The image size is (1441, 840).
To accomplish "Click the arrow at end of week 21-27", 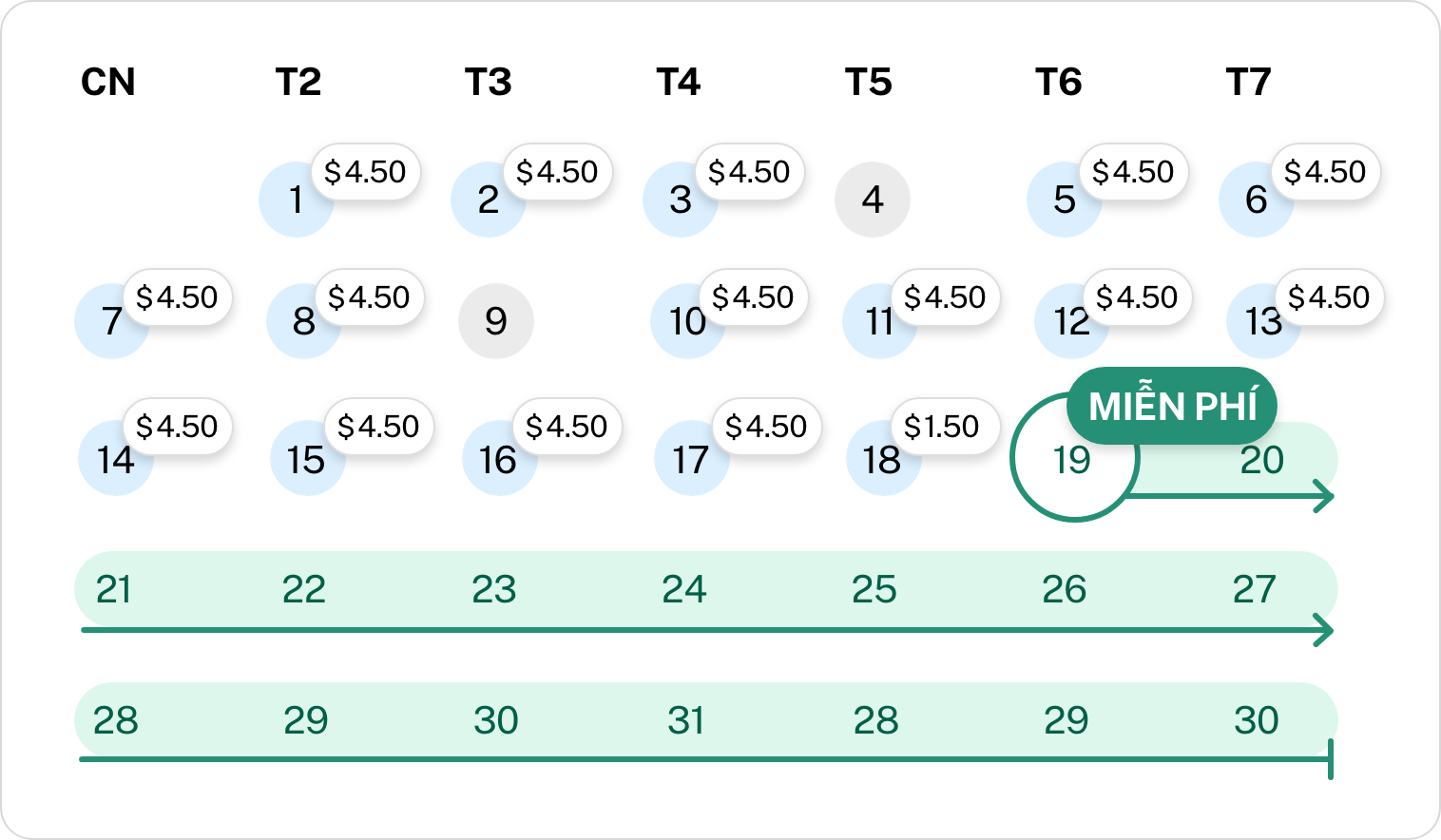I will pyautogui.click(x=1321, y=629).
